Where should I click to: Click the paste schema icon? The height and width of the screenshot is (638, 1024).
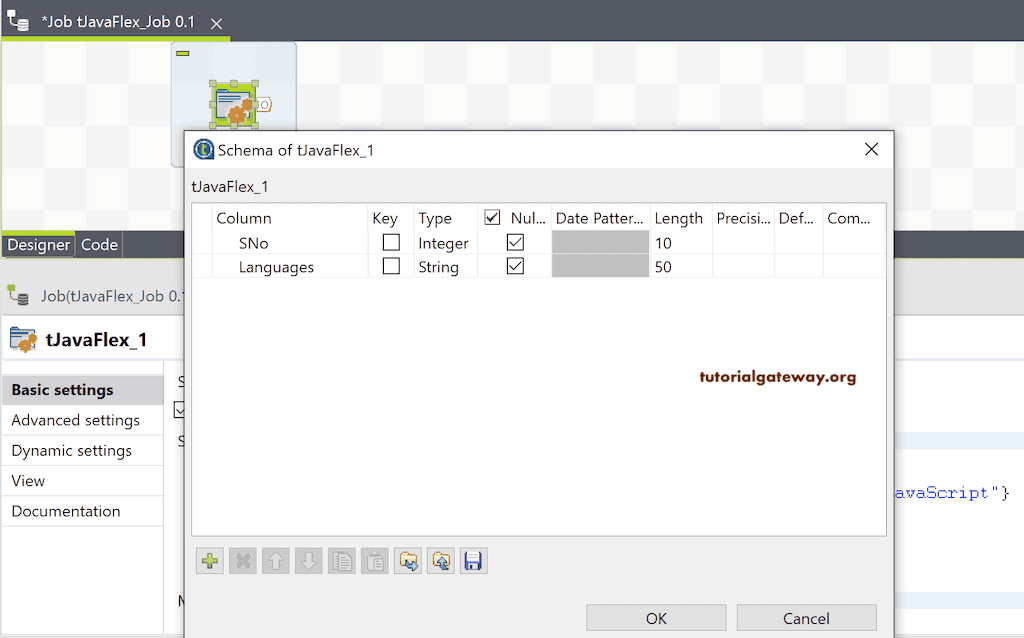tap(374, 560)
